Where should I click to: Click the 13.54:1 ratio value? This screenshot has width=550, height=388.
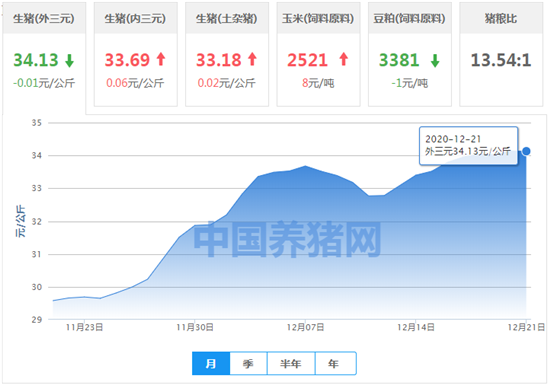pos(501,60)
